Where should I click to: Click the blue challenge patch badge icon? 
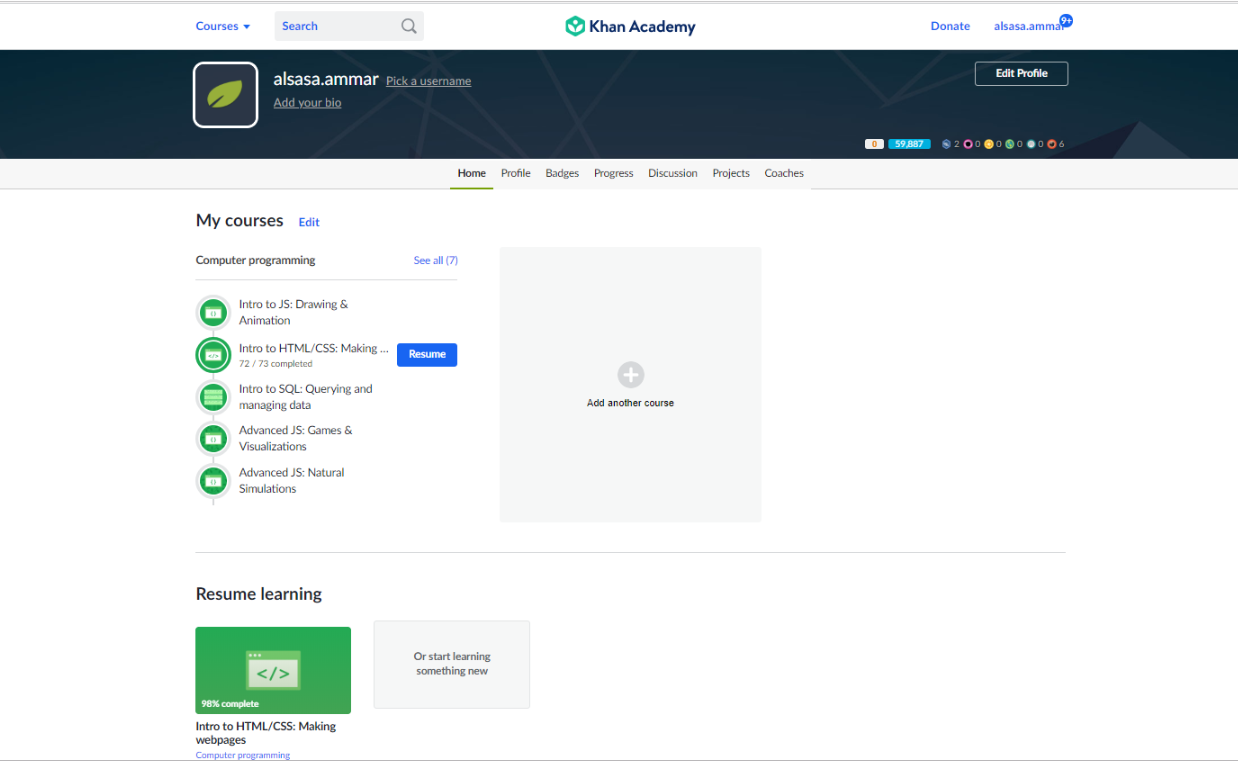(x=946, y=144)
